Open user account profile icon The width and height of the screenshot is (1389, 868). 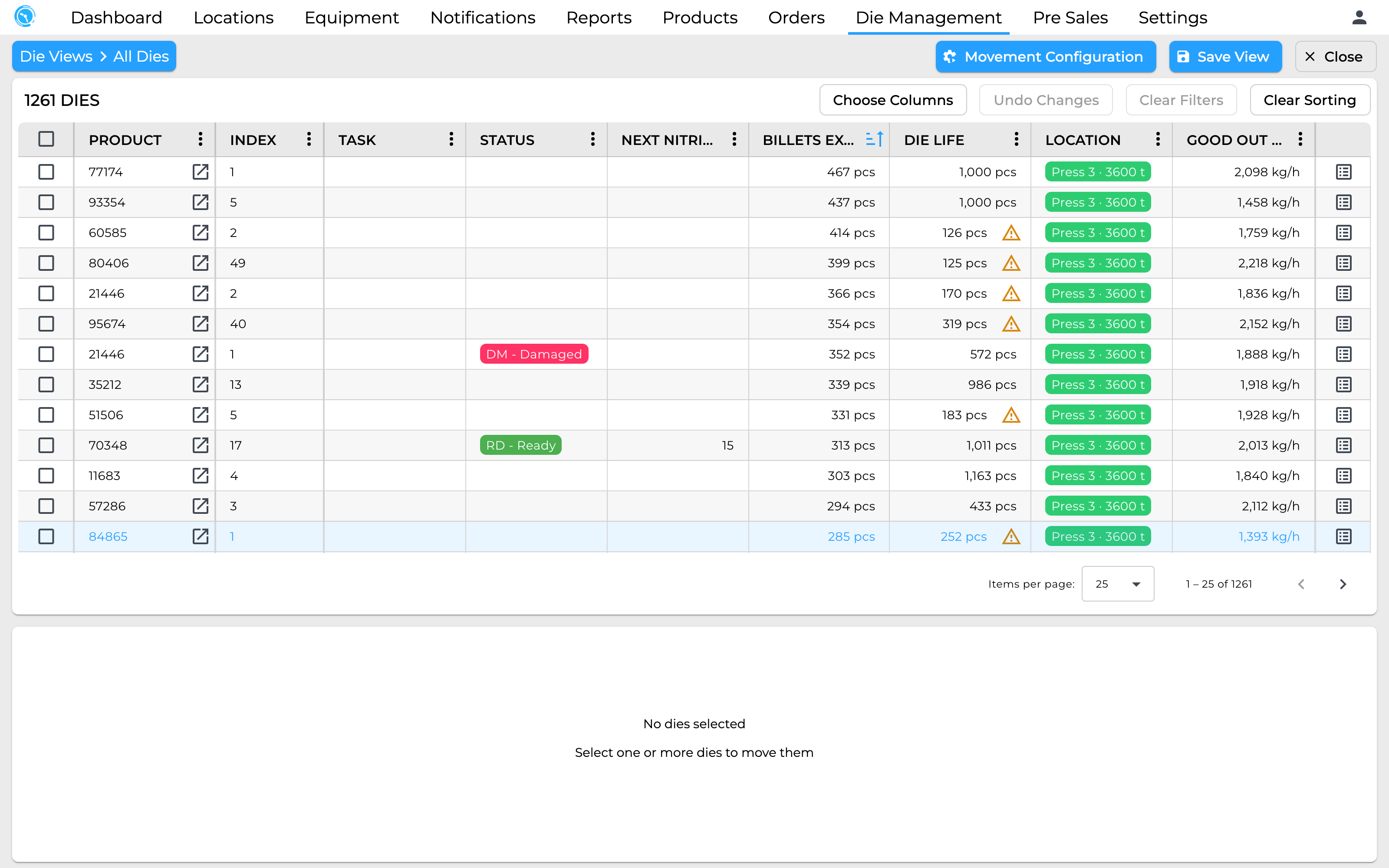1359,18
